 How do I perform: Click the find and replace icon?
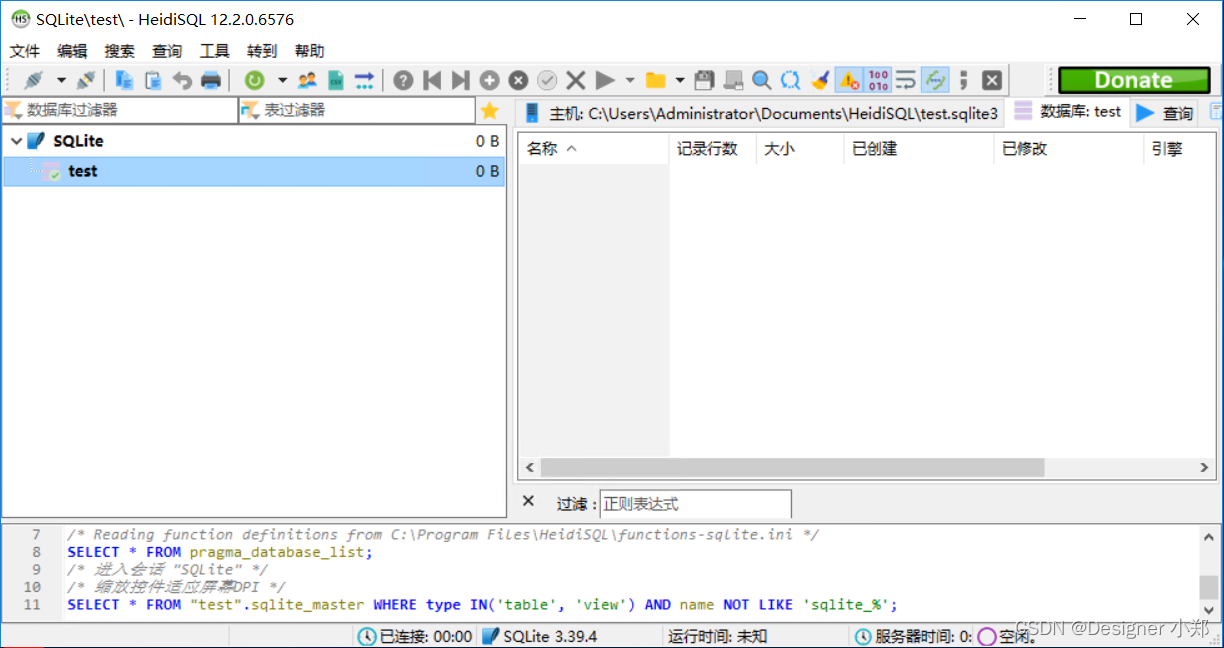[791, 80]
